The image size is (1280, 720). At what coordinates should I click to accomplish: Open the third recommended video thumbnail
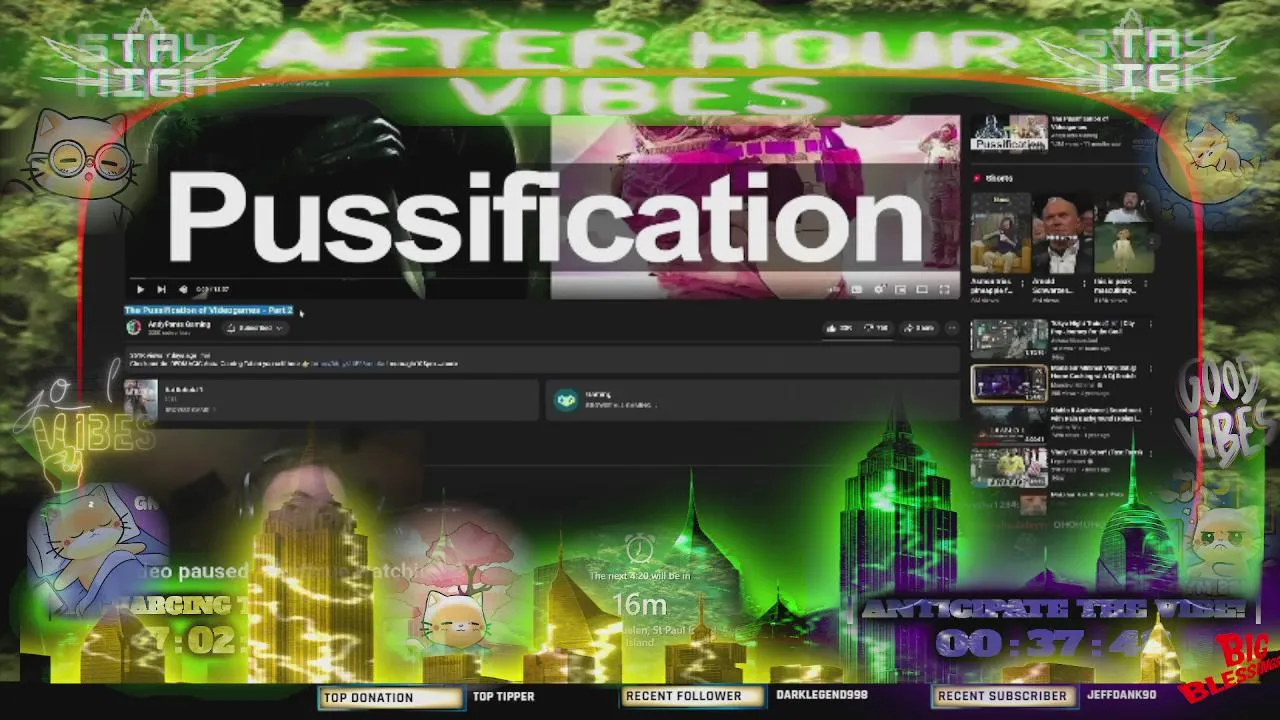[1009, 424]
